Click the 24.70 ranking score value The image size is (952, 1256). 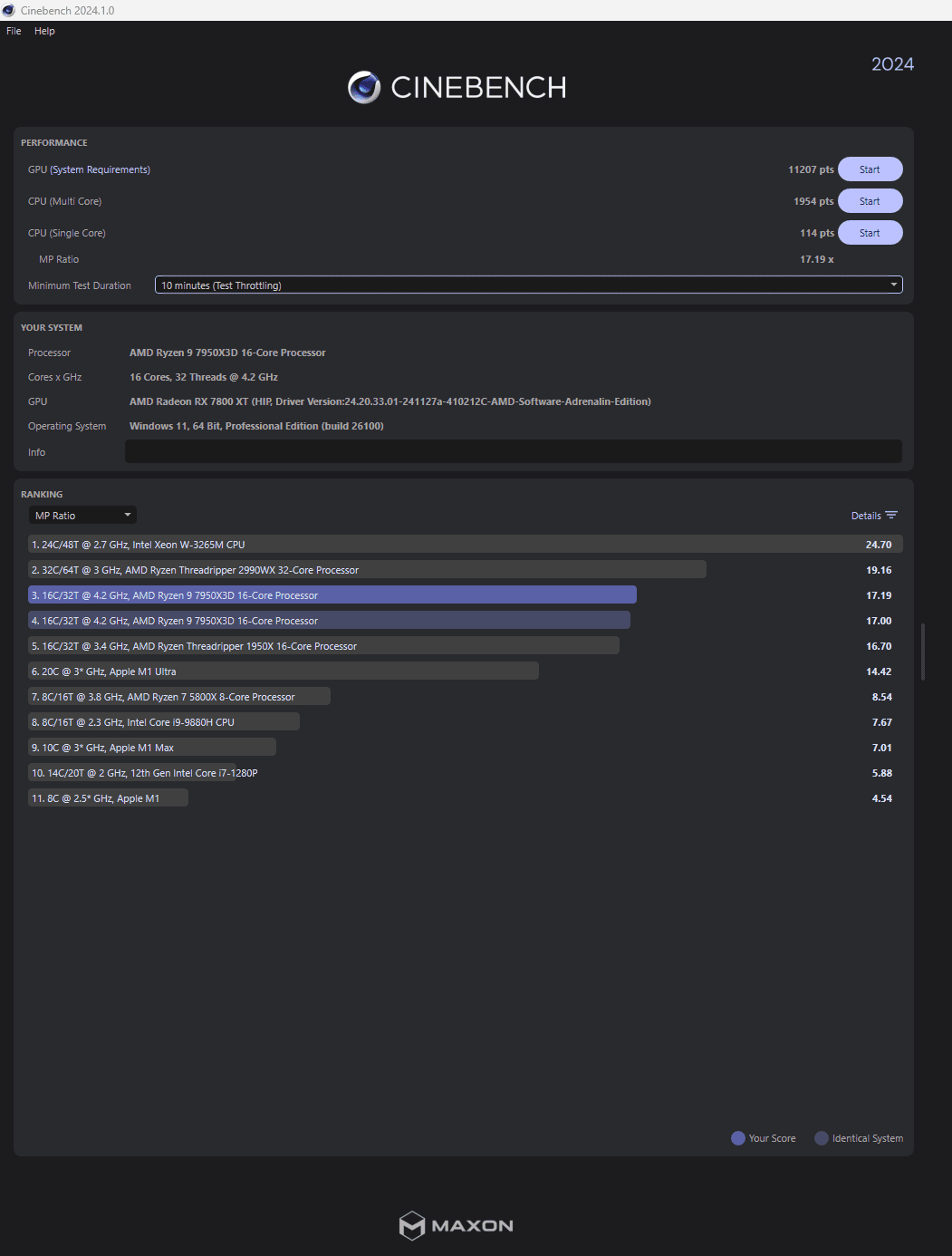tap(879, 545)
